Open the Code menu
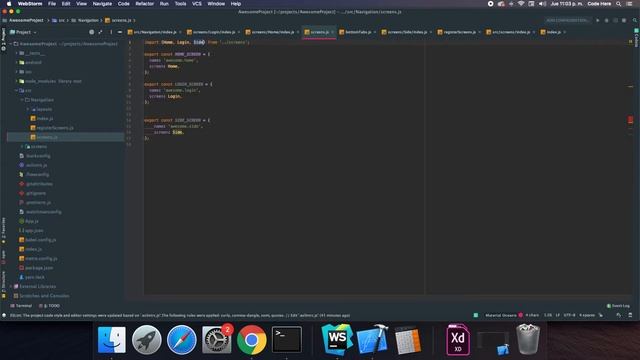Screen dimensions: 640x360 click(x=124, y=4)
